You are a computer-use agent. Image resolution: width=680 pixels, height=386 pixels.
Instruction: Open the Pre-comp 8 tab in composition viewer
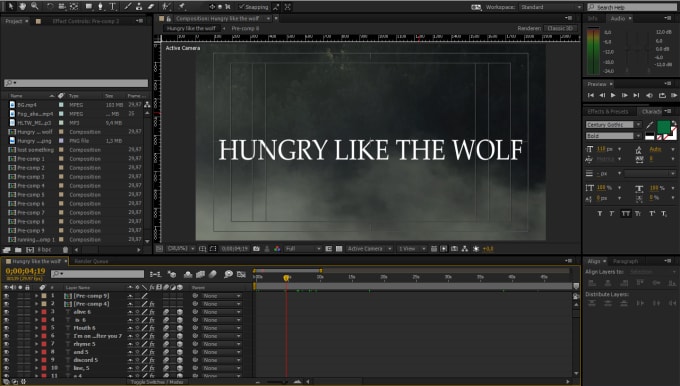pyautogui.click(x=245, y=28)
